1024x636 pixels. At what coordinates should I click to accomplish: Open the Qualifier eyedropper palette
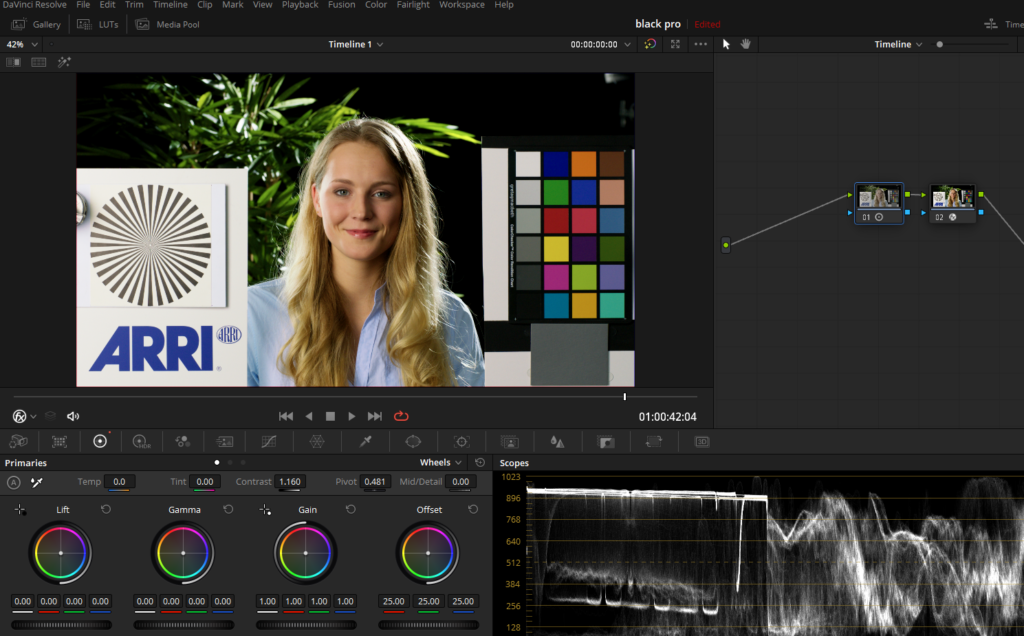(366, 442)
